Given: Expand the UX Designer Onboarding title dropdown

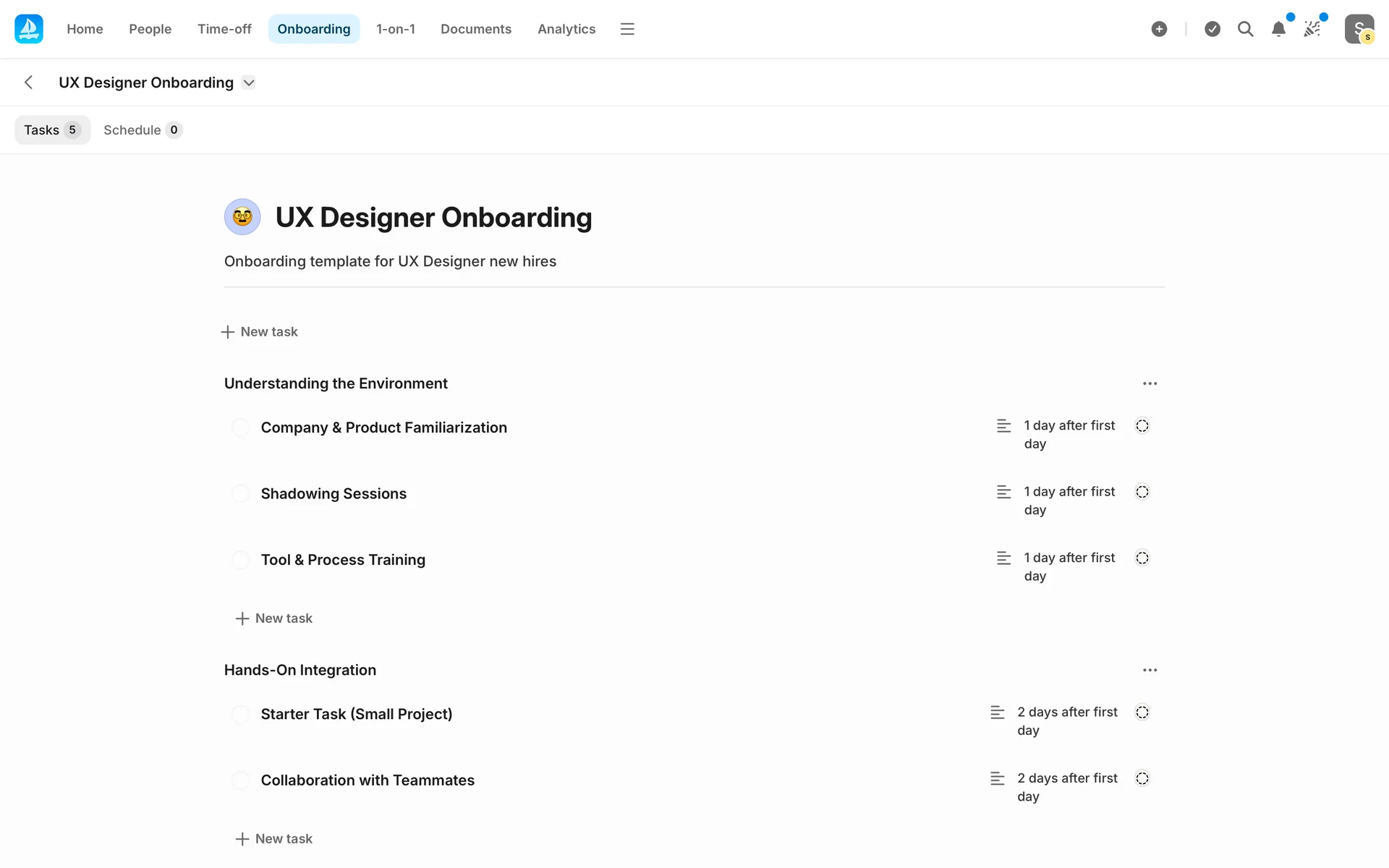Looking at the screenshot, I should point(249,82).
